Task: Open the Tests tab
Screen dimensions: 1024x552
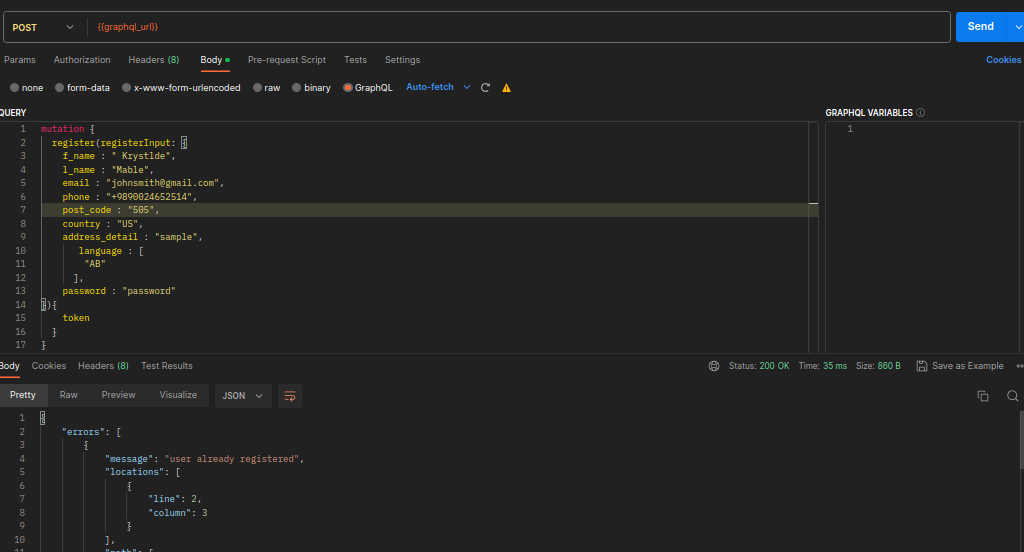Action: point(355,59)
